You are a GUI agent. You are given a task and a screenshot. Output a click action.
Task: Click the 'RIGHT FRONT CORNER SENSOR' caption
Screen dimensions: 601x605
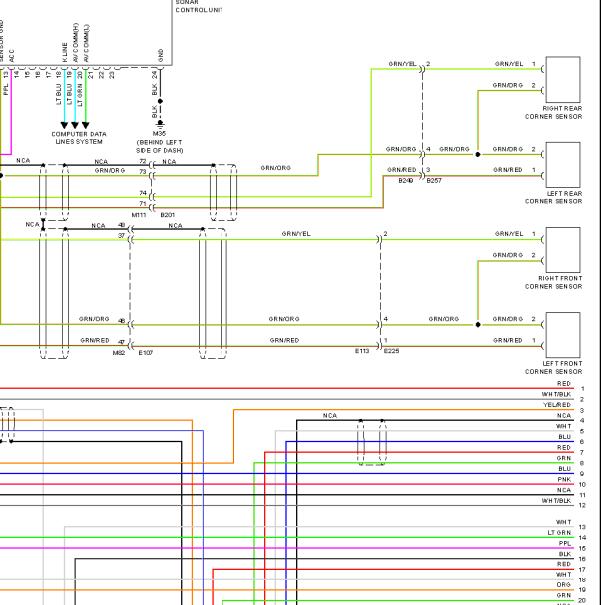point(554,282)
